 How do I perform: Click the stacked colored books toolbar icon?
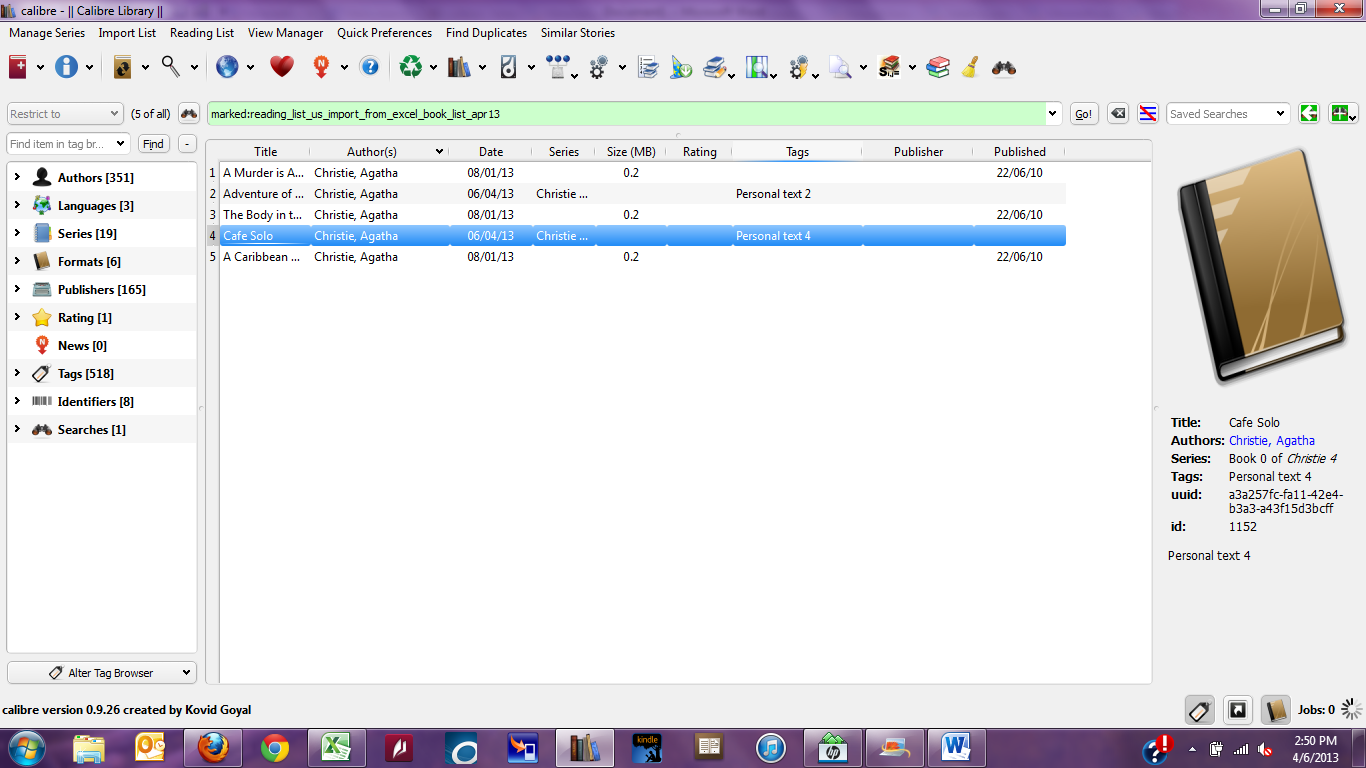tap(938, 67)
